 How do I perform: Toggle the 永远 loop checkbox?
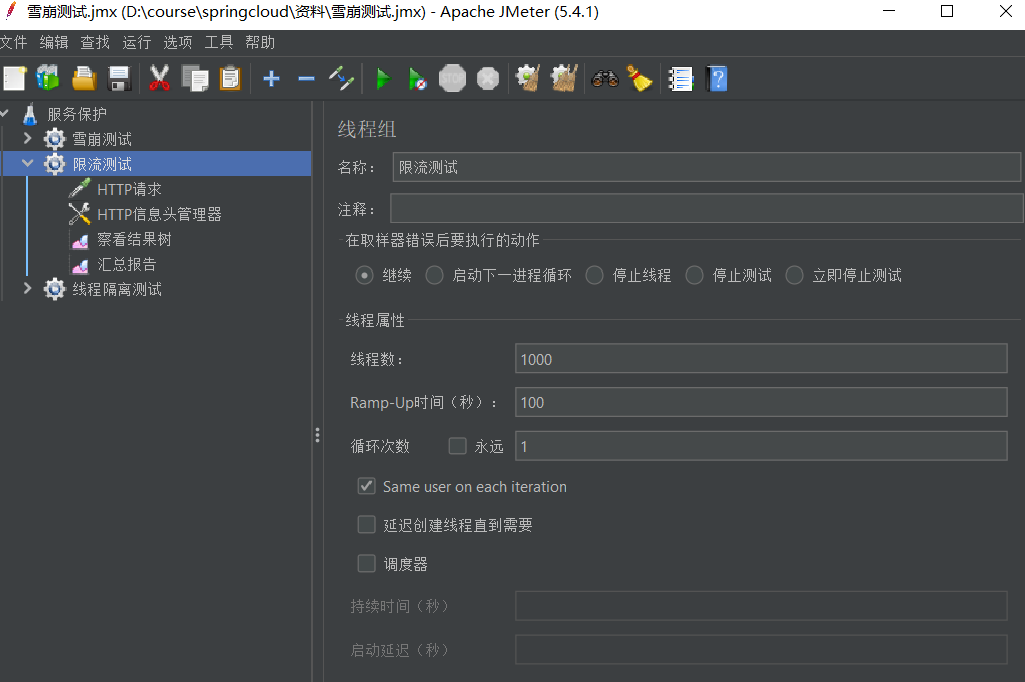(x=458, y=446)
